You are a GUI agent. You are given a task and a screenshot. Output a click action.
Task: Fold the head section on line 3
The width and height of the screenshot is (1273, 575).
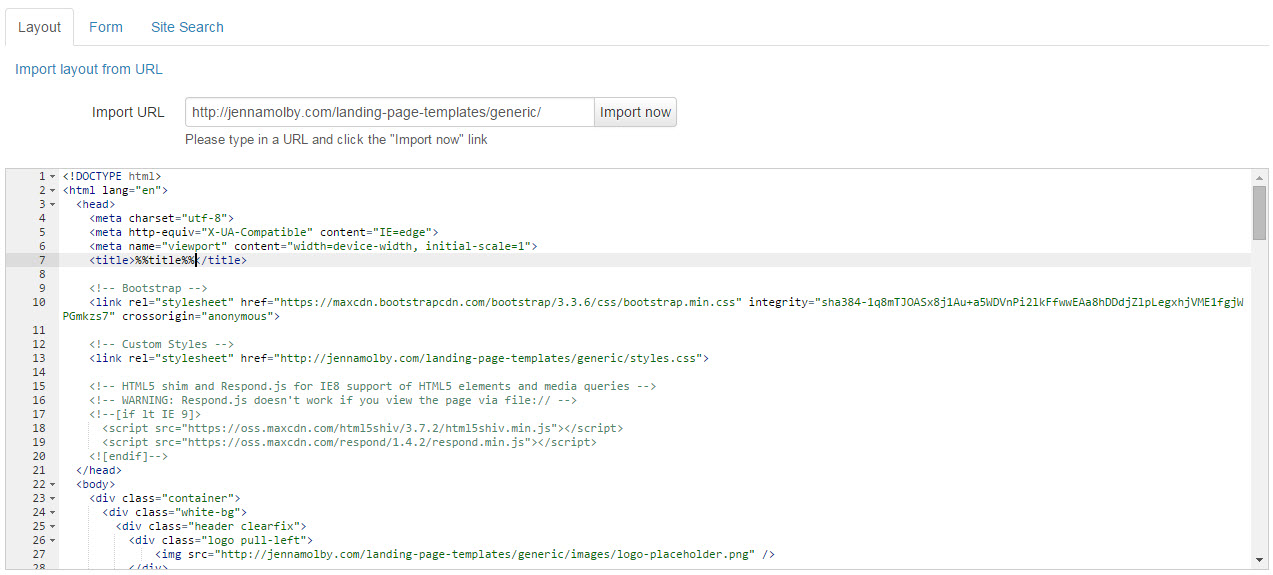[52, 204]
